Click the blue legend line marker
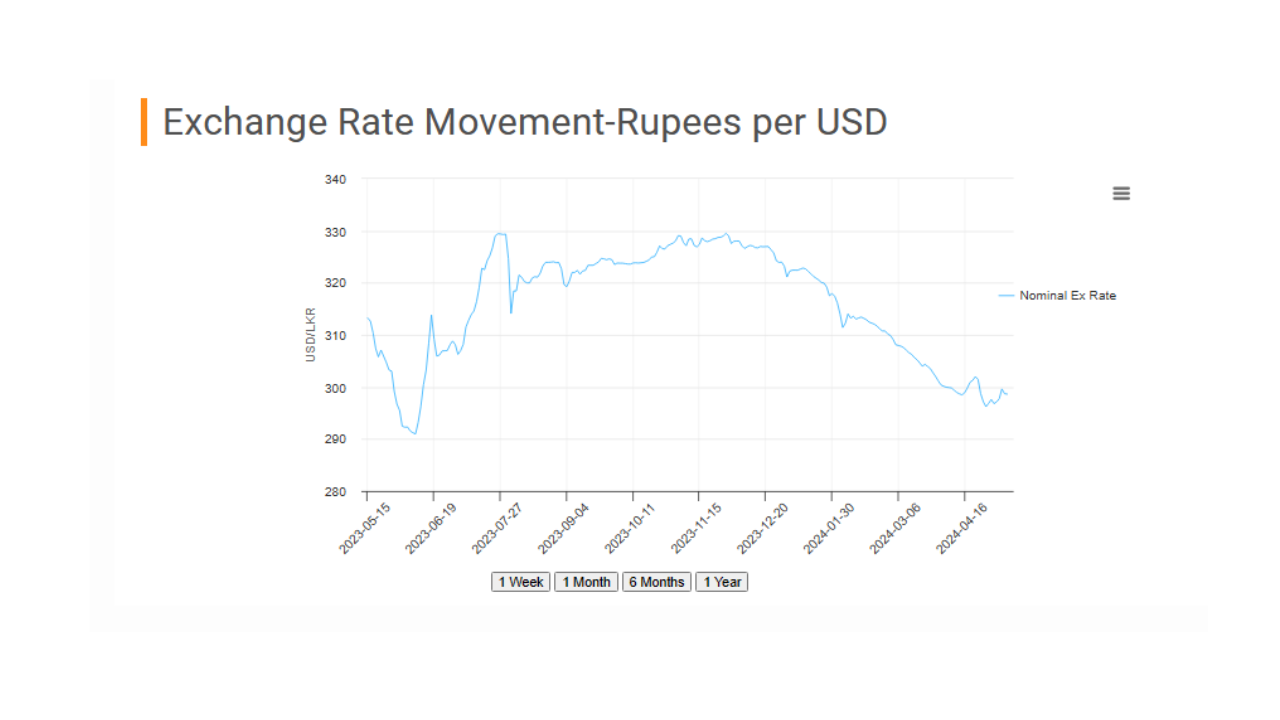Image resolution: width=1280 pixels, height=720 pixels. (1006, 296)
